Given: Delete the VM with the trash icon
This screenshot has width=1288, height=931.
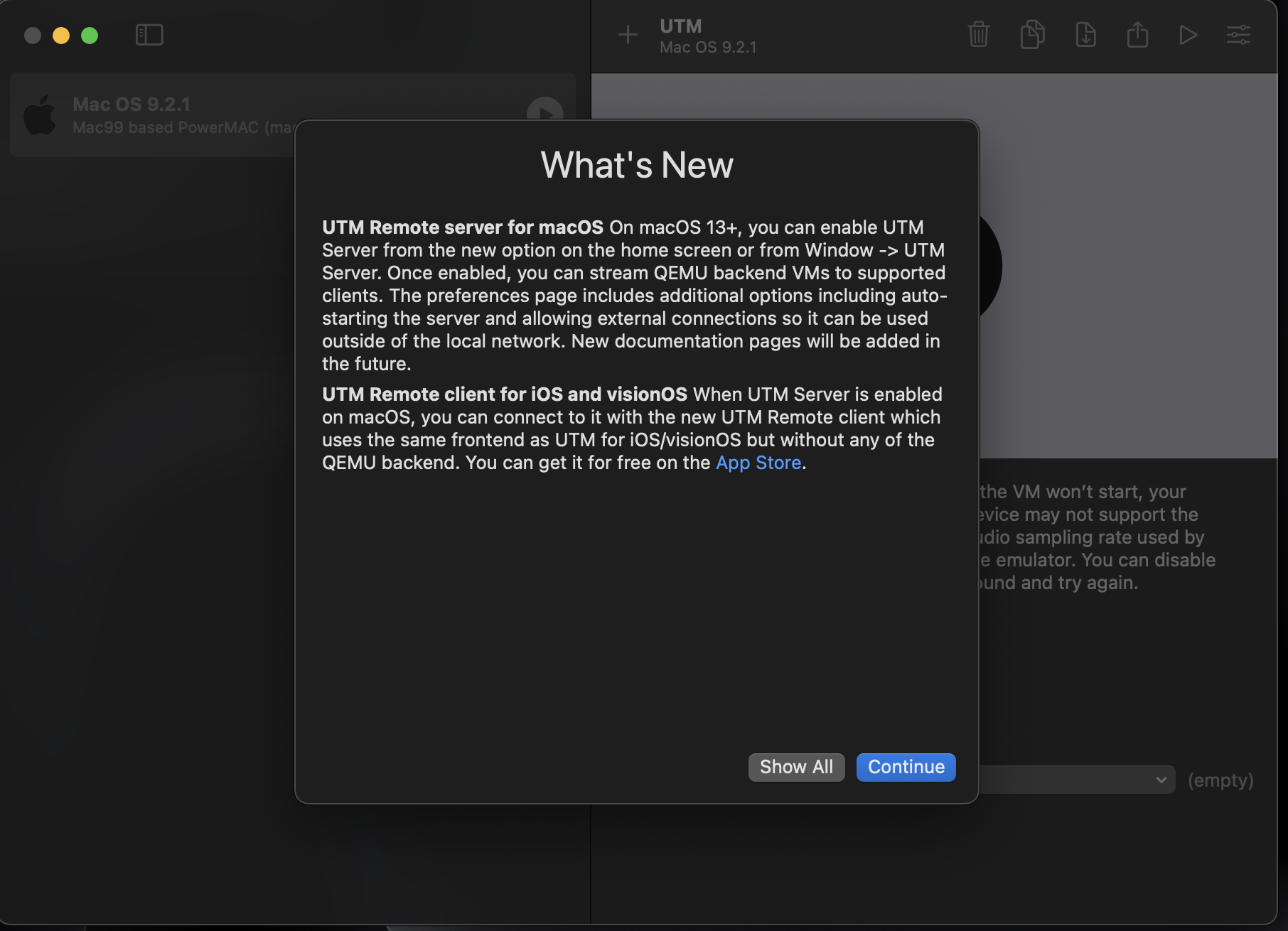Looking at the screenshot, I should point(978,35).
